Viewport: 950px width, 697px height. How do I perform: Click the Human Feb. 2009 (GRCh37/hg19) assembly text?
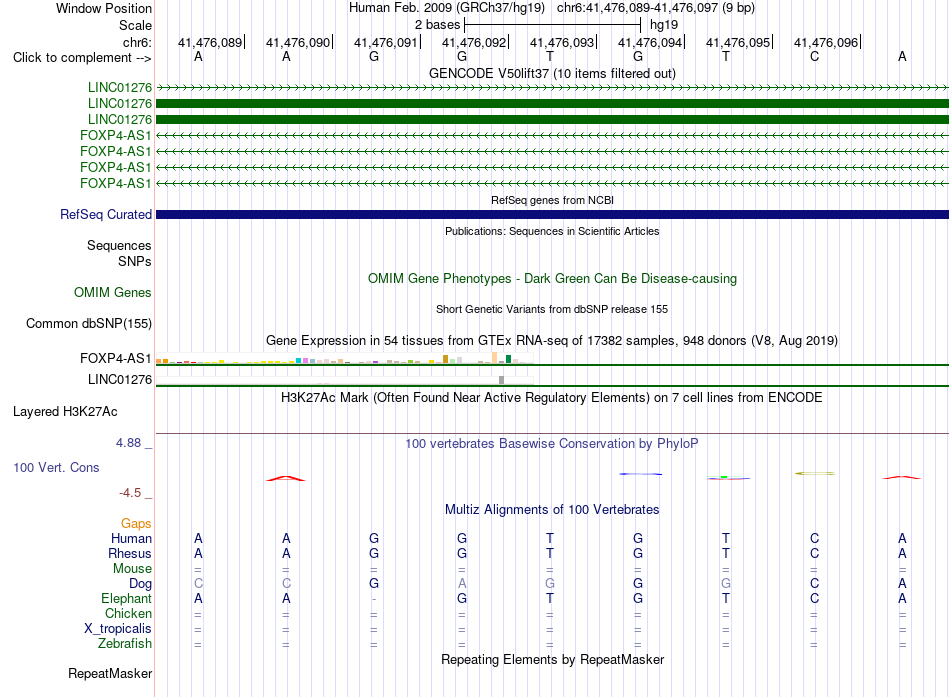pyautogui.click(x=447, y=8)
